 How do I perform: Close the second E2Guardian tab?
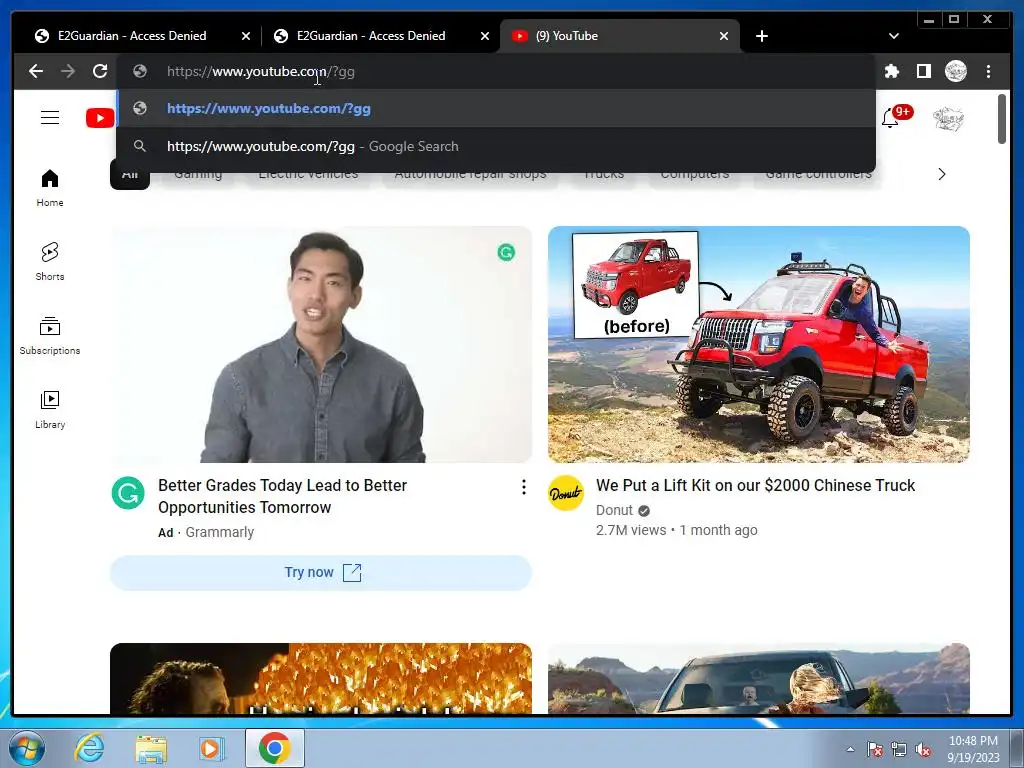pos(485,36)
